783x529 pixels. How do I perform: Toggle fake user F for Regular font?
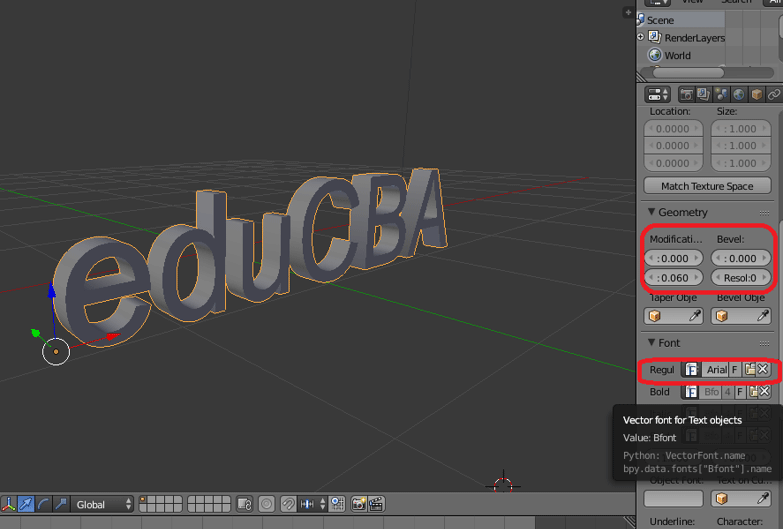tap(735, 370)
